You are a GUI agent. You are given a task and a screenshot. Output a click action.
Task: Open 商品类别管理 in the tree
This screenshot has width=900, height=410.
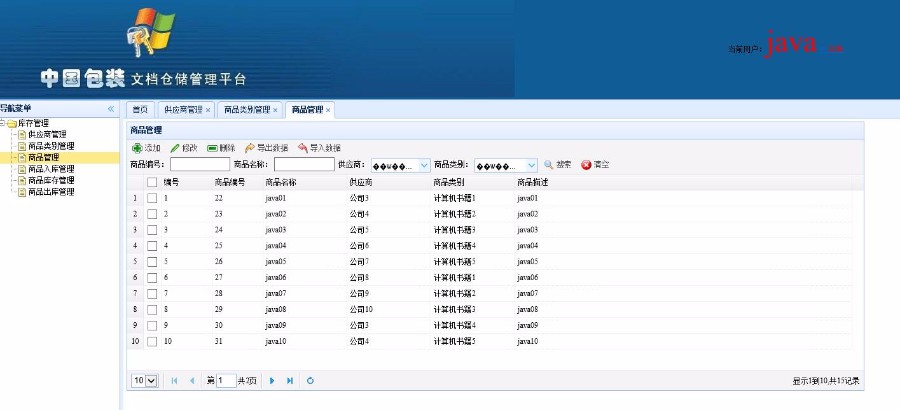point(51,146)
